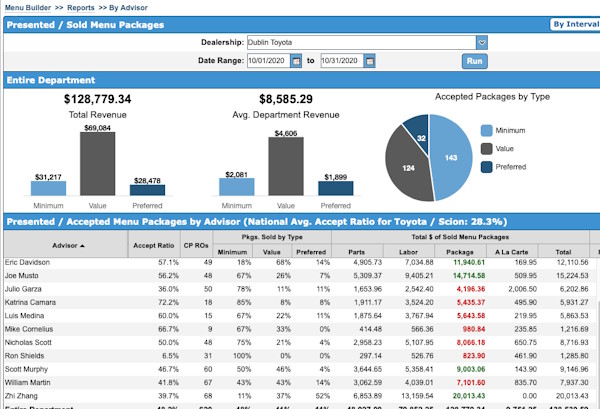This screenshot has width=600, height=409.
Task: Click the Preferred legend swatch icon
Action: [x=487, y=167]
